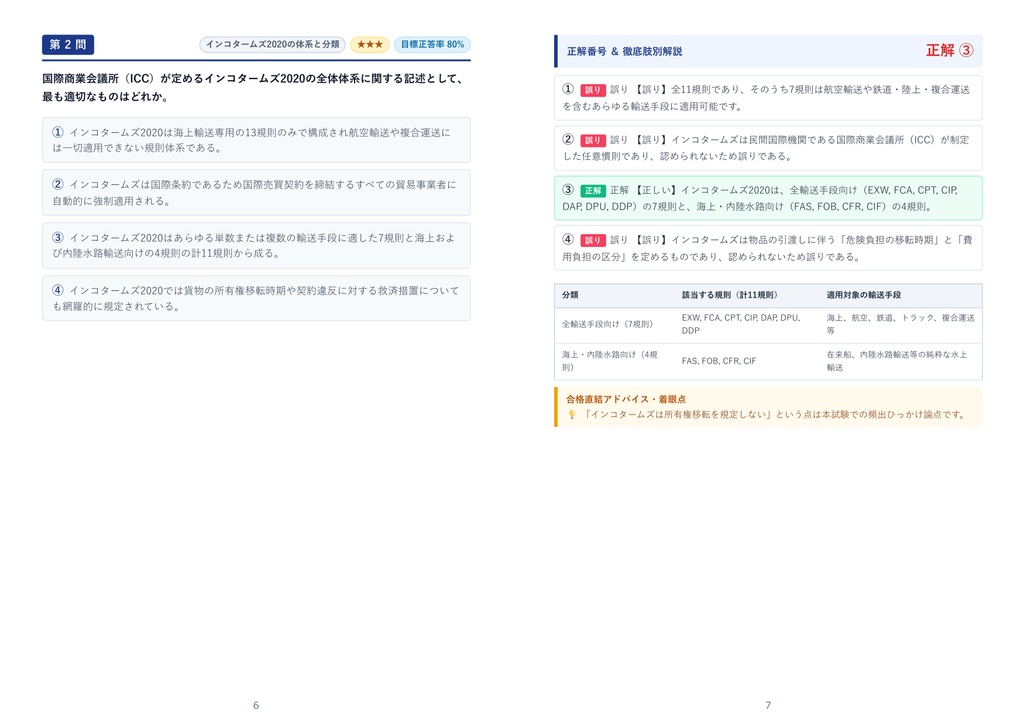This screenshot has height=727, width=1024.
Task: Click explanation ① text about 全11規則
Action: [768, 98]
